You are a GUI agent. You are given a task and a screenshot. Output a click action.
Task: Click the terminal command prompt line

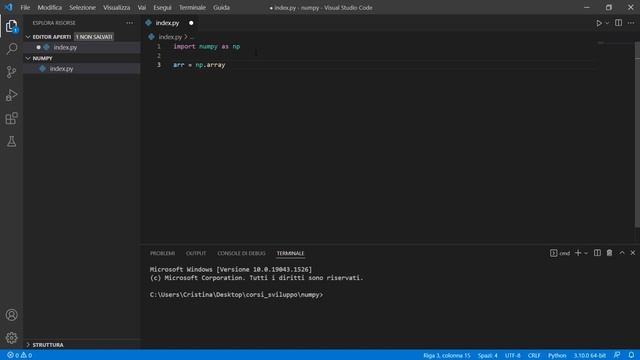click(x=237, y=295)
